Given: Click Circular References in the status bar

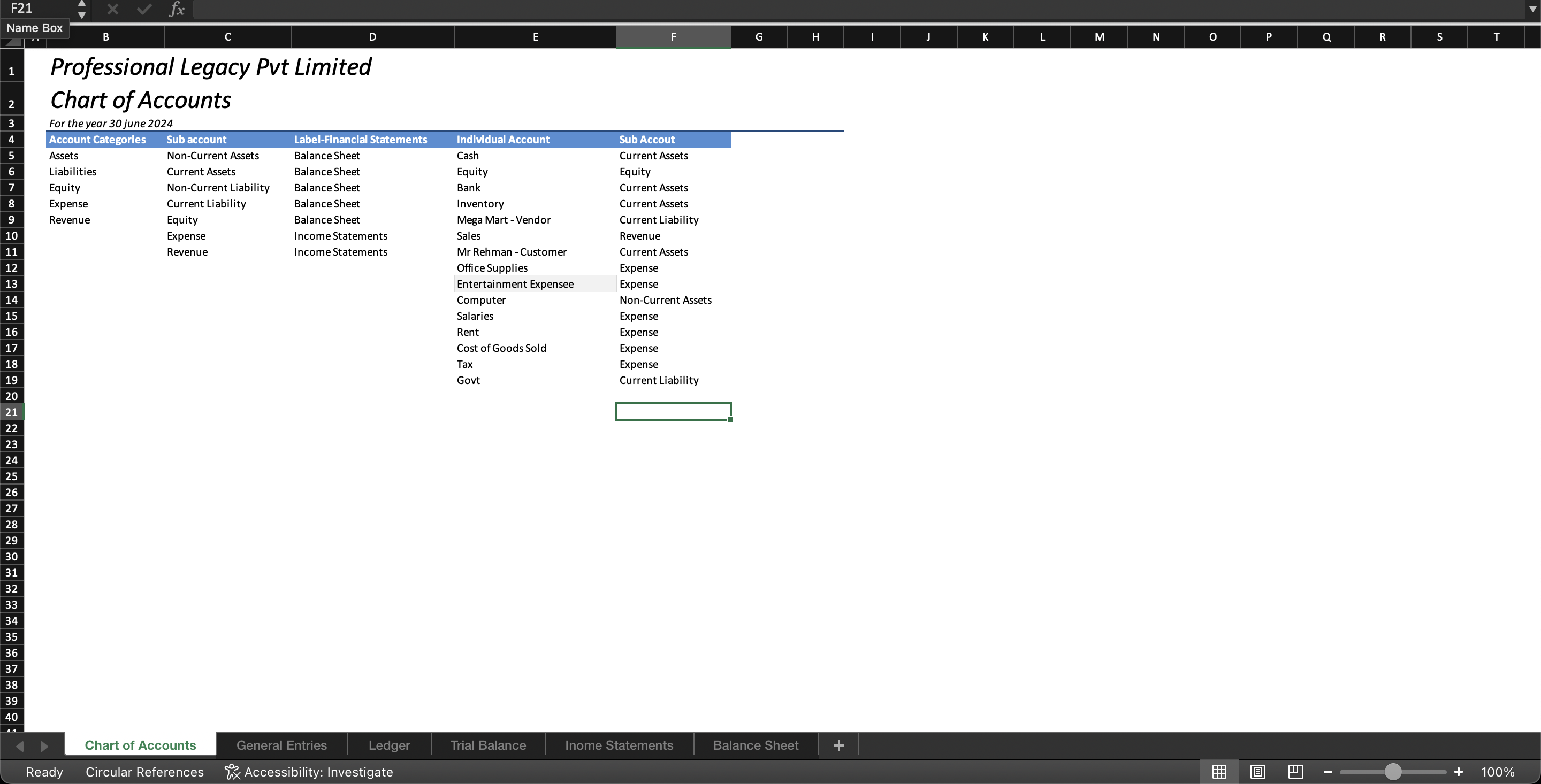Looking at the screenshot, I should tap(144, 772).
